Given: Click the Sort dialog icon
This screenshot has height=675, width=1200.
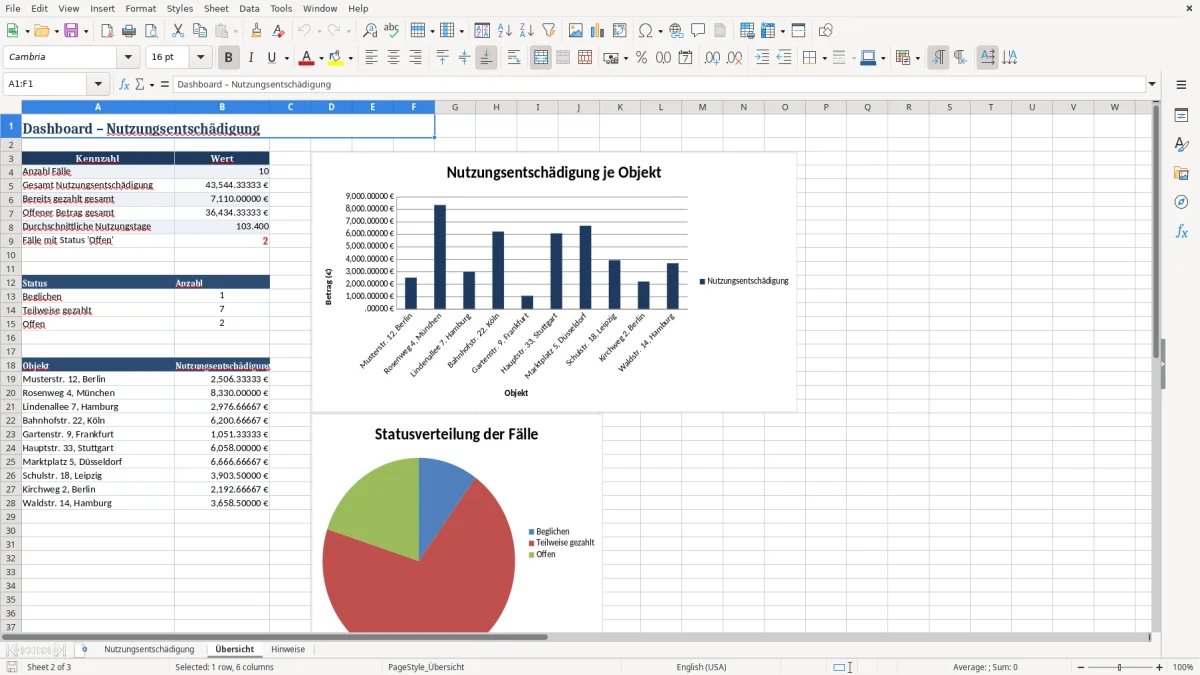Looking at the screenshot, I should [482, 31].
